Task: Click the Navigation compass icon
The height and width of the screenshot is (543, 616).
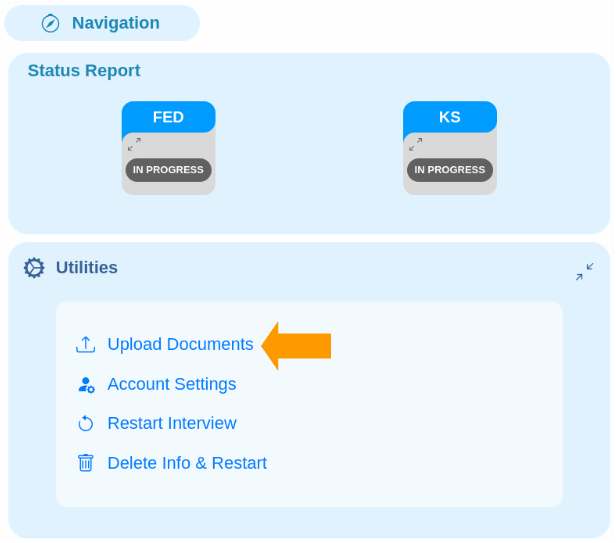Action: pos(50,23)
